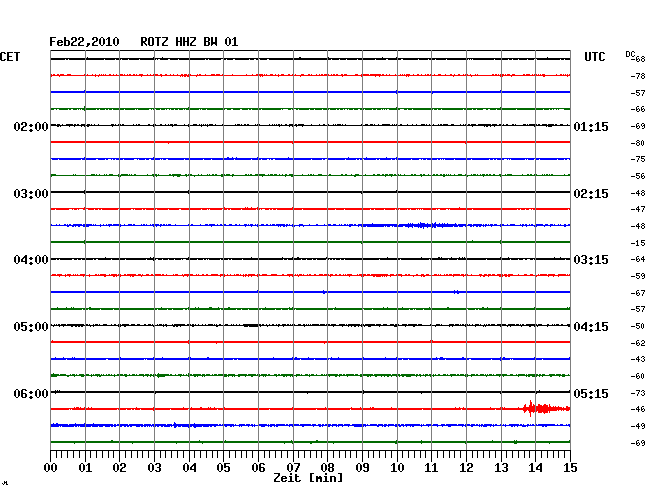Screen dimensions: 650x494
Task: Click the red seismic event burst near minute 14
Action: 546,409
